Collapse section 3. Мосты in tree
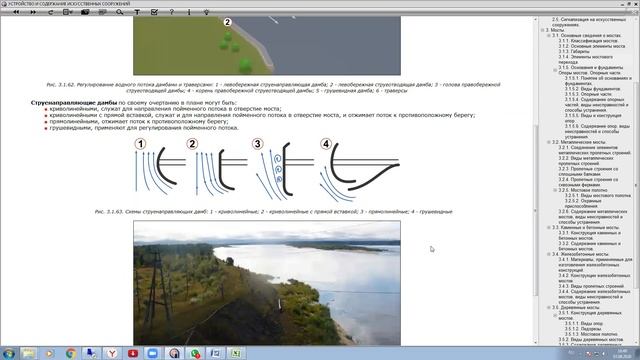 pyautogui.click(x=543, y=30)
